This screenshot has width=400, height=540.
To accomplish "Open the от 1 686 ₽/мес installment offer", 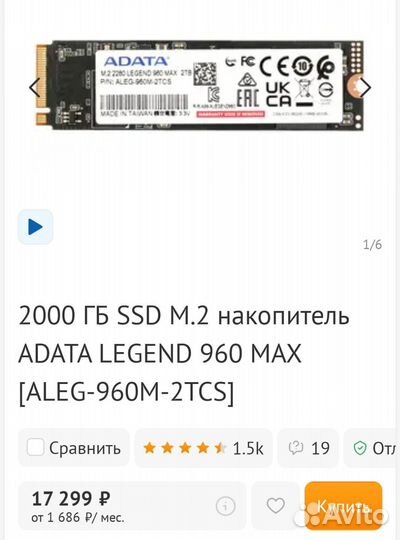I will (x=78, y=517).
